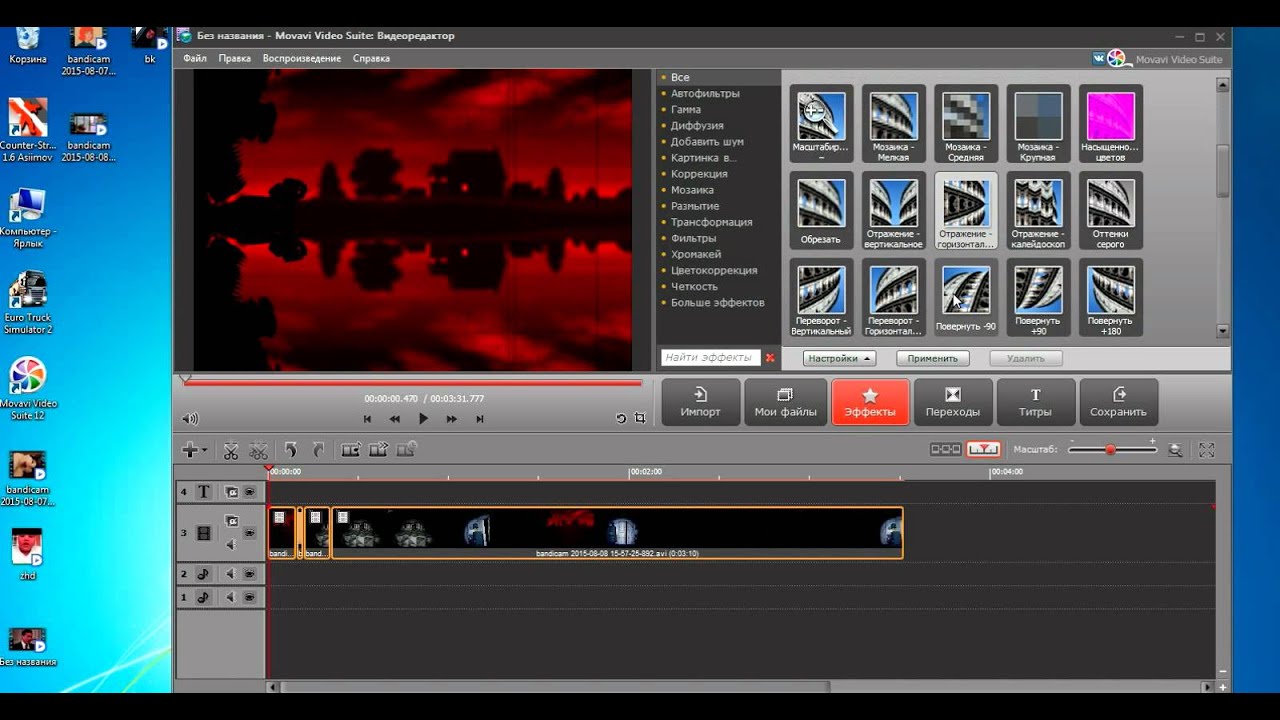The width and height of the screenshot is (1280, 720).
Task: Open the Файл menu
Action: [x=195, y=58]
